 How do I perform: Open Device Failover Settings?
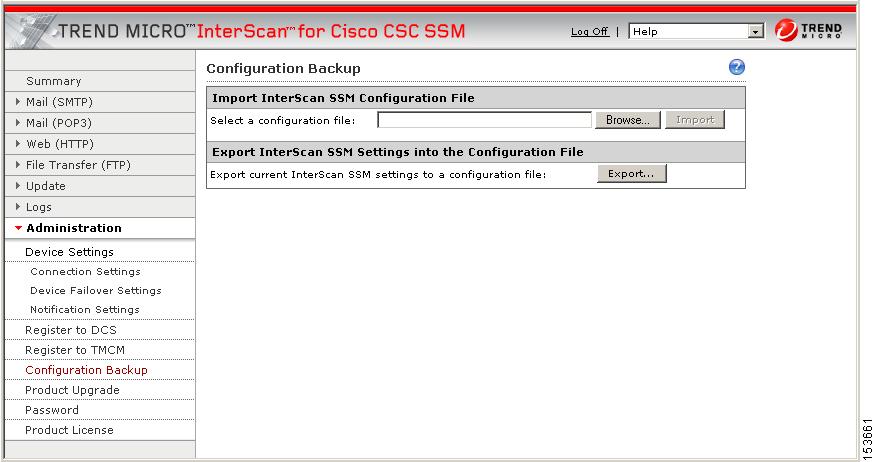[95, 291]
